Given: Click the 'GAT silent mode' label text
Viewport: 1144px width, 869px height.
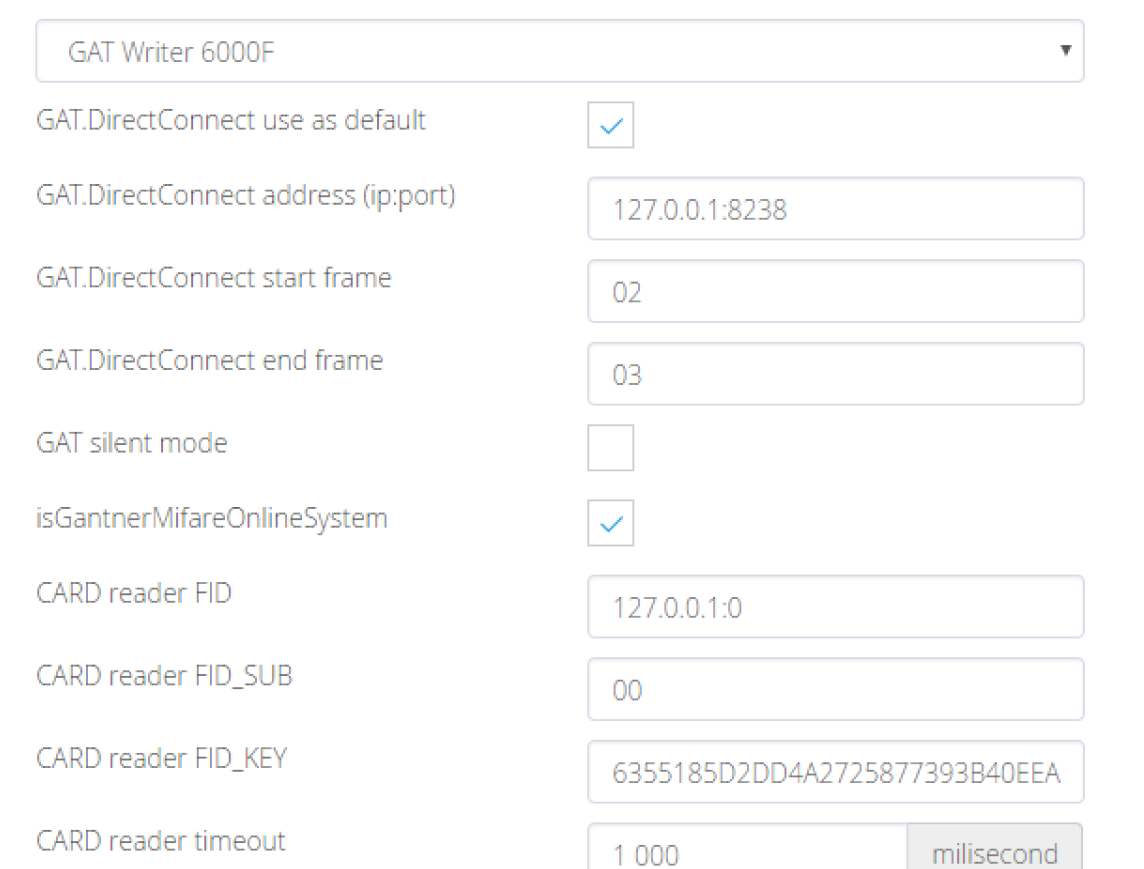Looking at the screenshot, I should [x=132, y=442].
